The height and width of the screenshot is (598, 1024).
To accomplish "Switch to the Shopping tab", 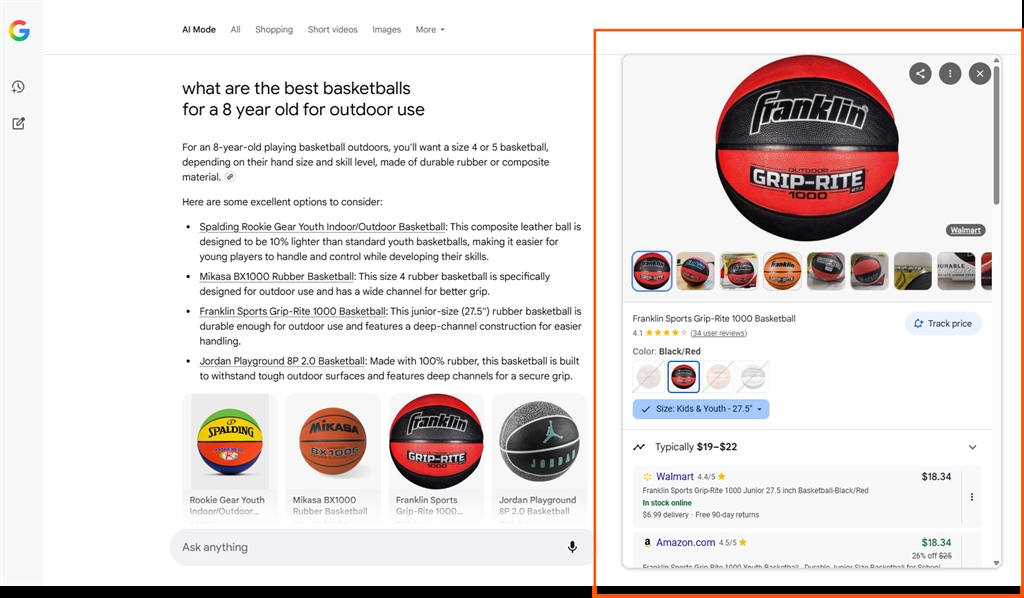I will pyautogui.click(x=274, y=29).
